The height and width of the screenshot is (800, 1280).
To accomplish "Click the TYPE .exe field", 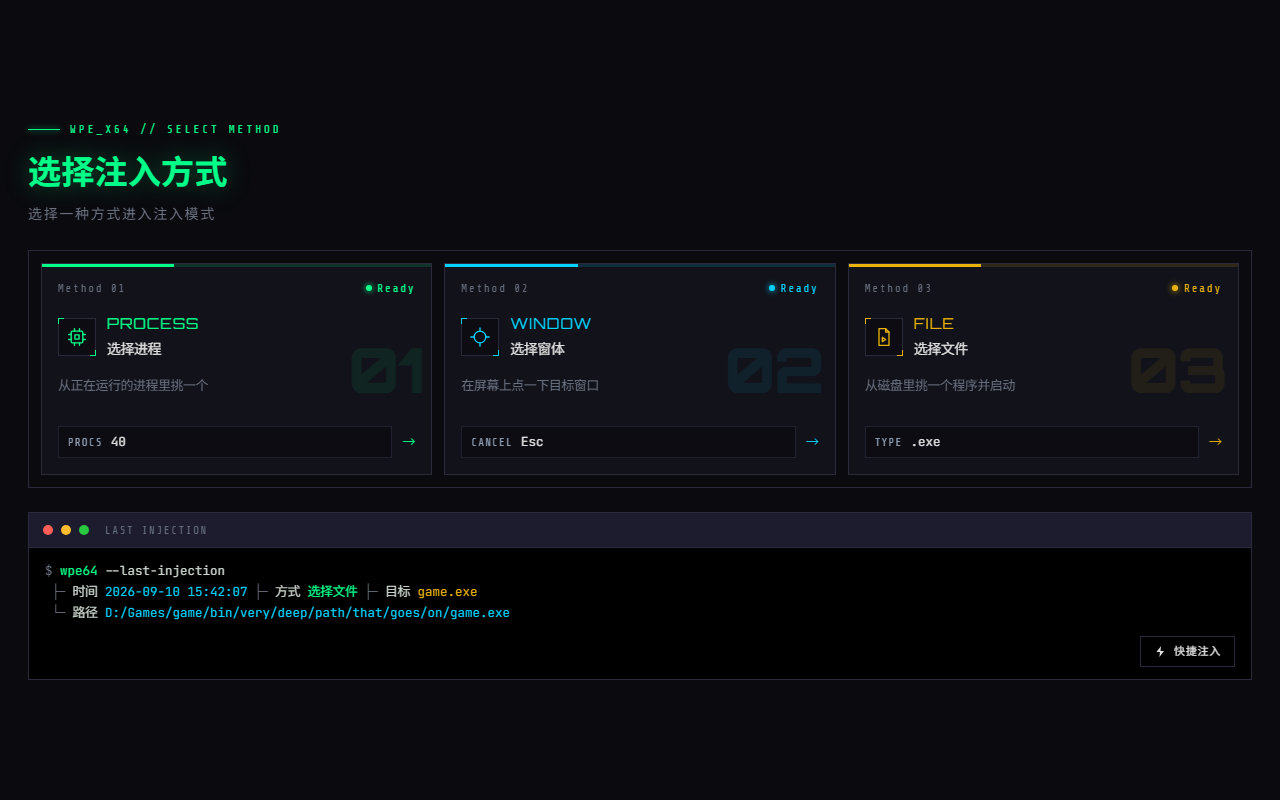I will click(1031, 442).
